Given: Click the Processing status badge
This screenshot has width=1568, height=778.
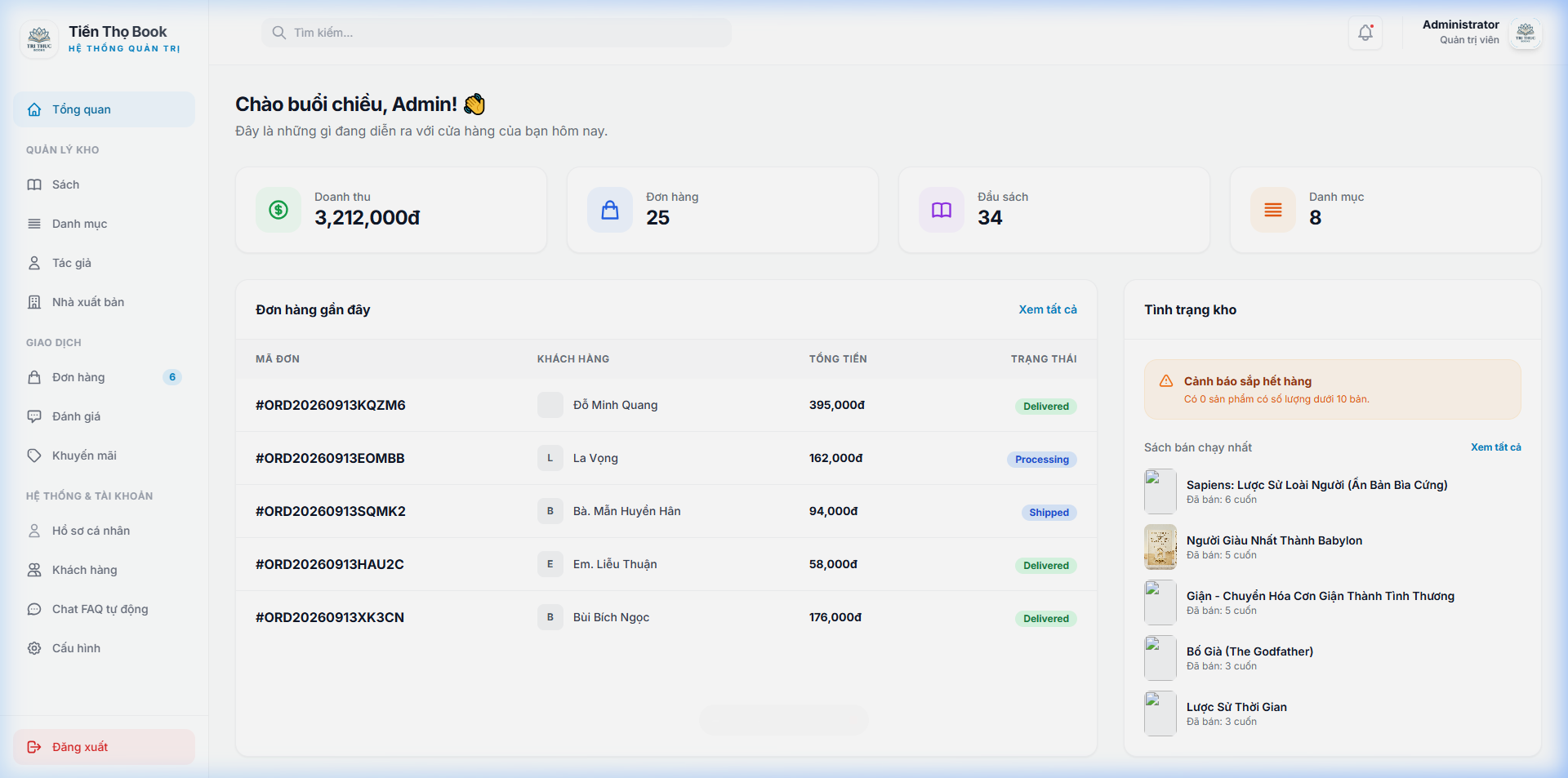Looking at the screenshot, I should point(1042,460).
